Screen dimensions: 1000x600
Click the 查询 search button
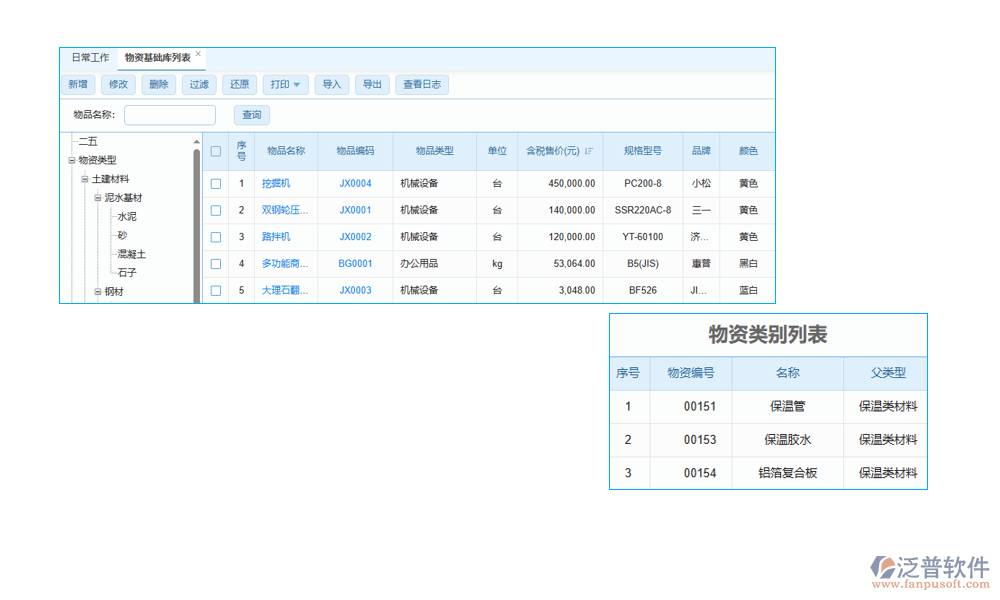pyautogui.click(x=251, y=115)
